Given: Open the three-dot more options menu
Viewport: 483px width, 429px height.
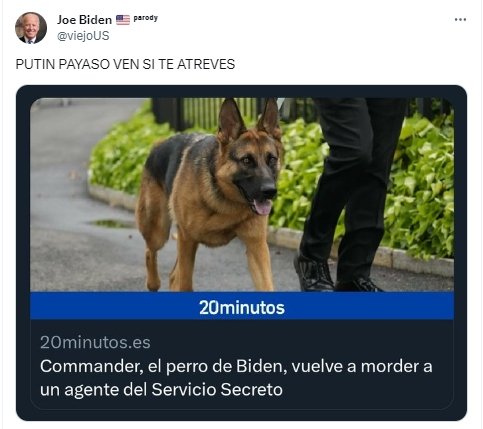Looking at the screenshot, I should click(x=460, y=20).
